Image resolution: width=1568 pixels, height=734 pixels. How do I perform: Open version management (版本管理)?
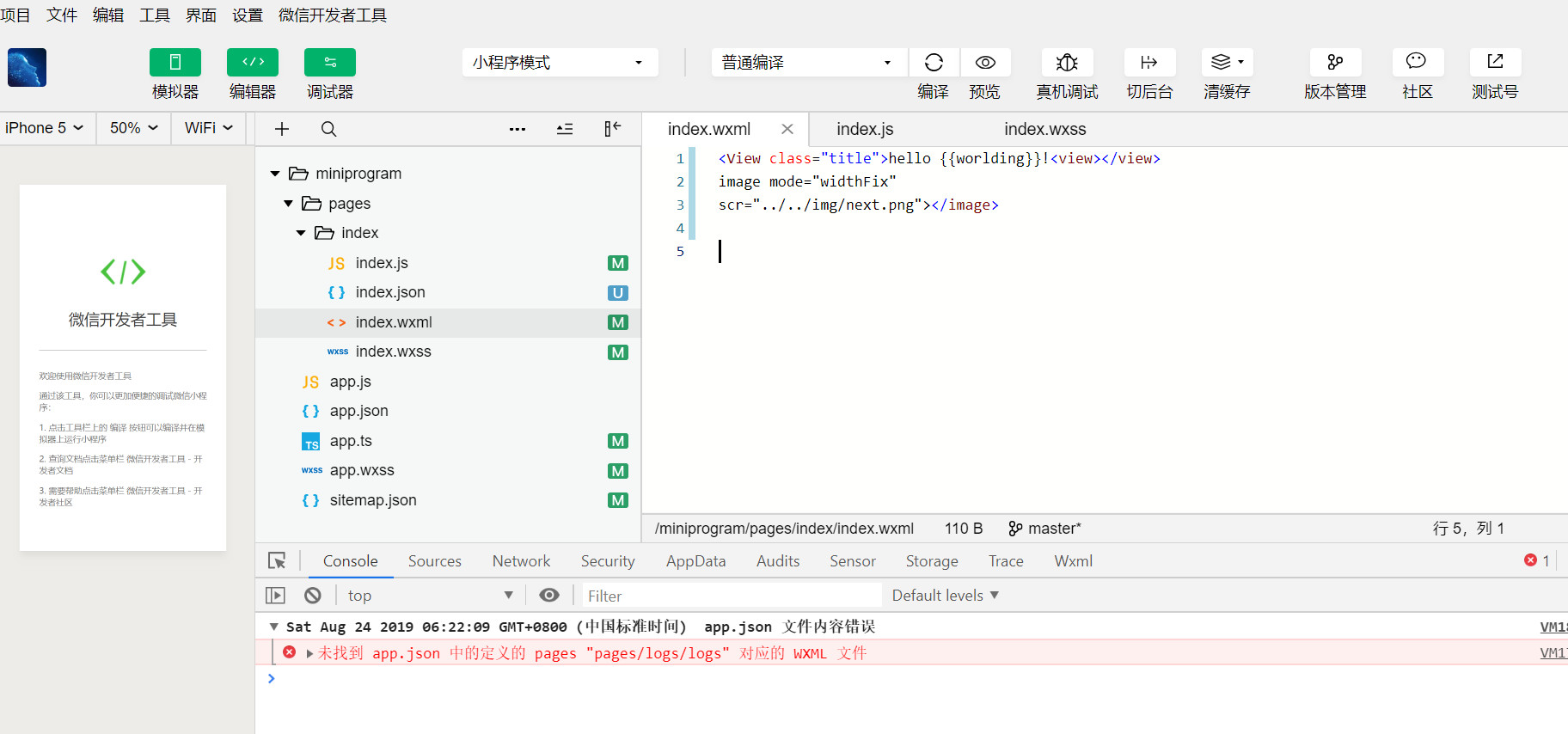[x=1335, y=63]
